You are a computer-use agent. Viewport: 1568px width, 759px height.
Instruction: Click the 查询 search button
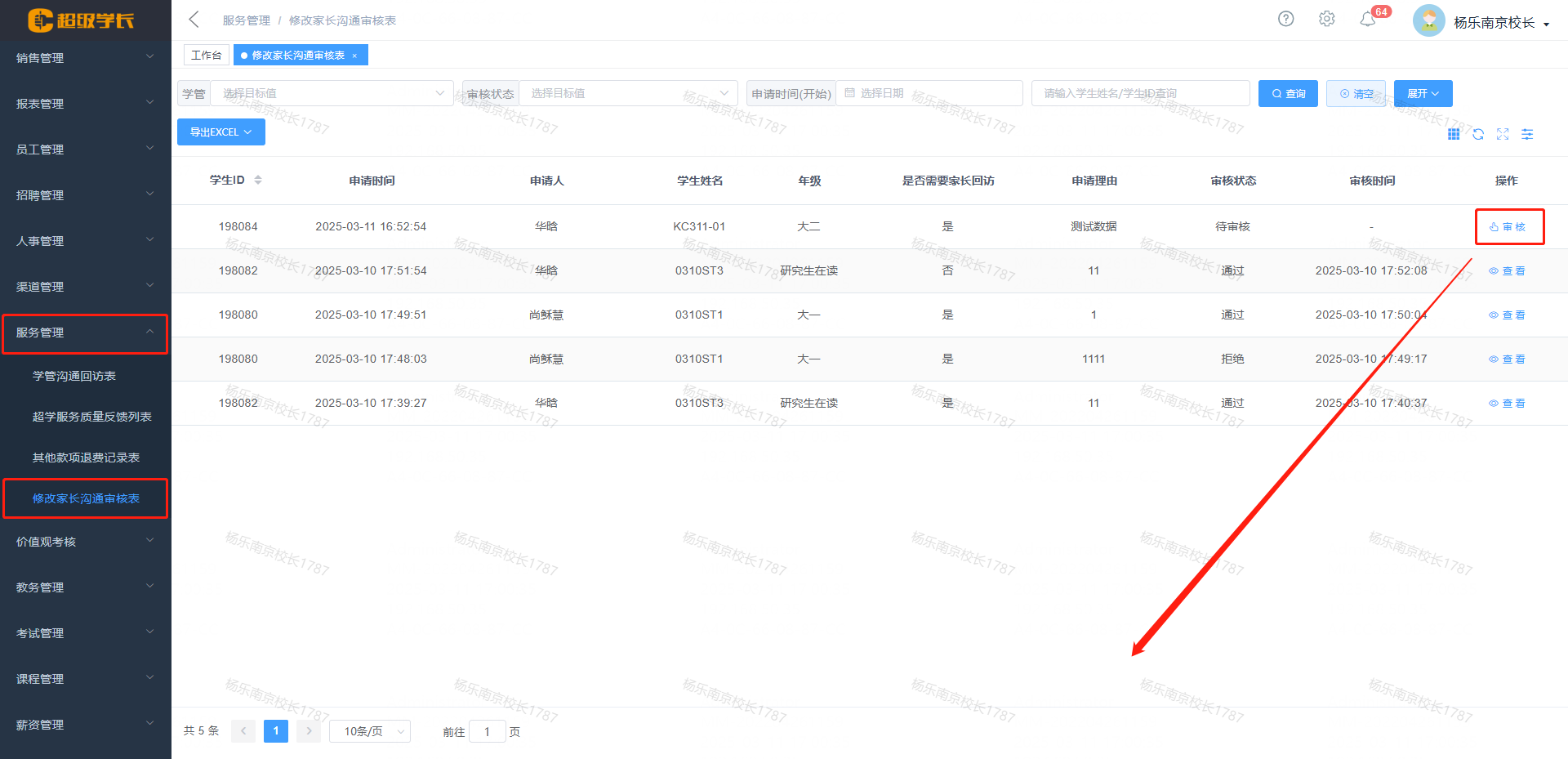pos(1288,93)
